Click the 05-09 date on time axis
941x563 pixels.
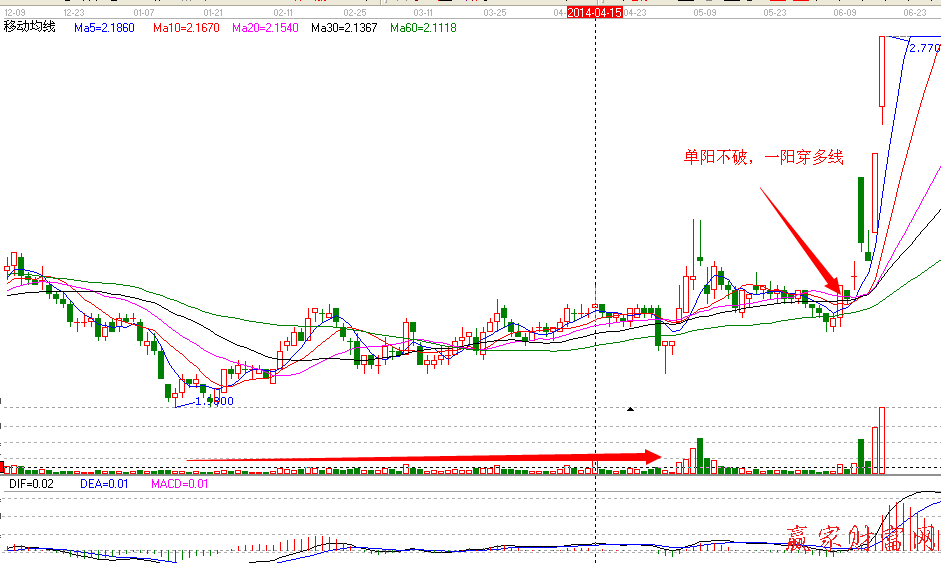pos(705,13)
